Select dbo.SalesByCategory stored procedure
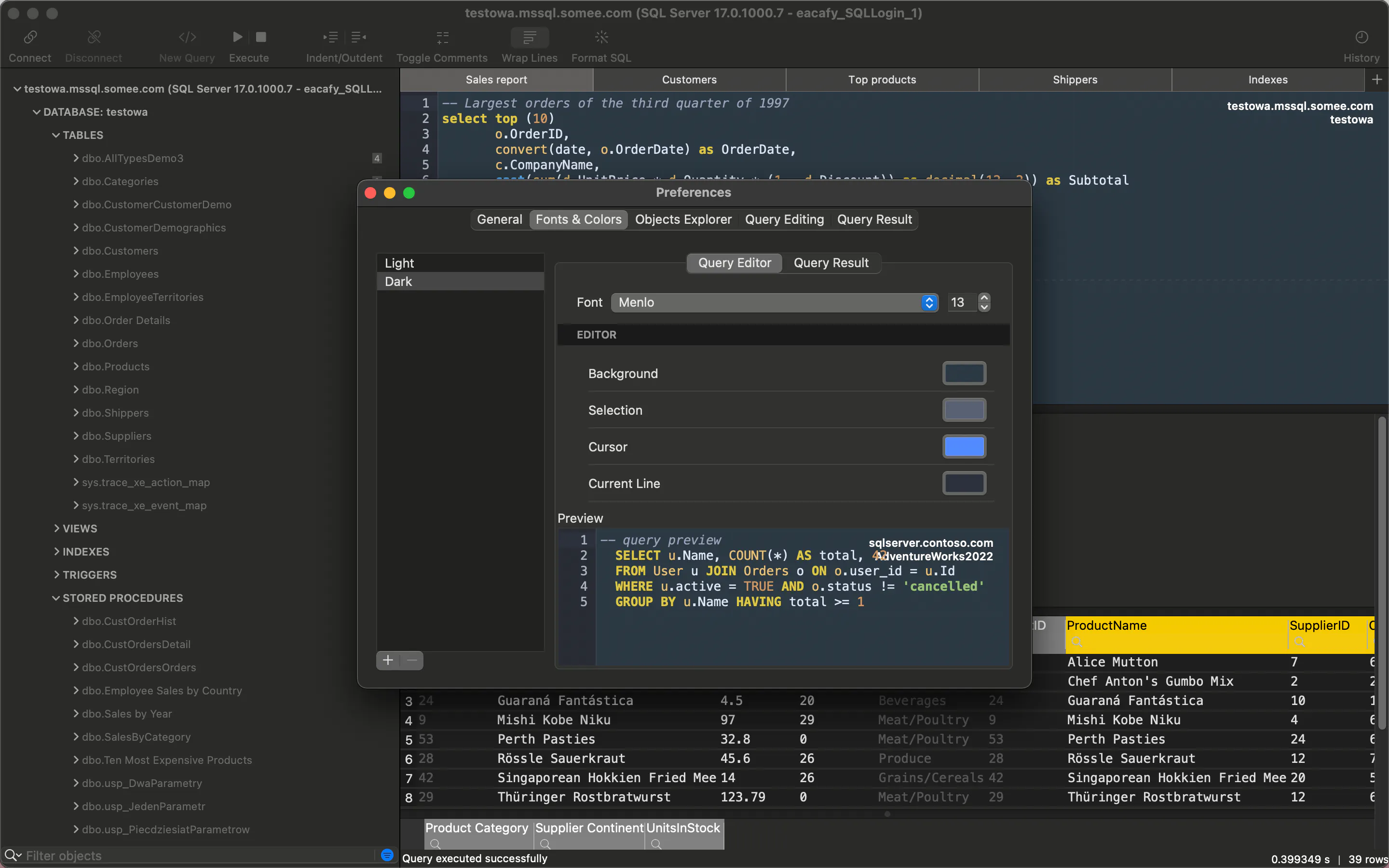Viewport: 1389px width, 868px height. point(136,736)
